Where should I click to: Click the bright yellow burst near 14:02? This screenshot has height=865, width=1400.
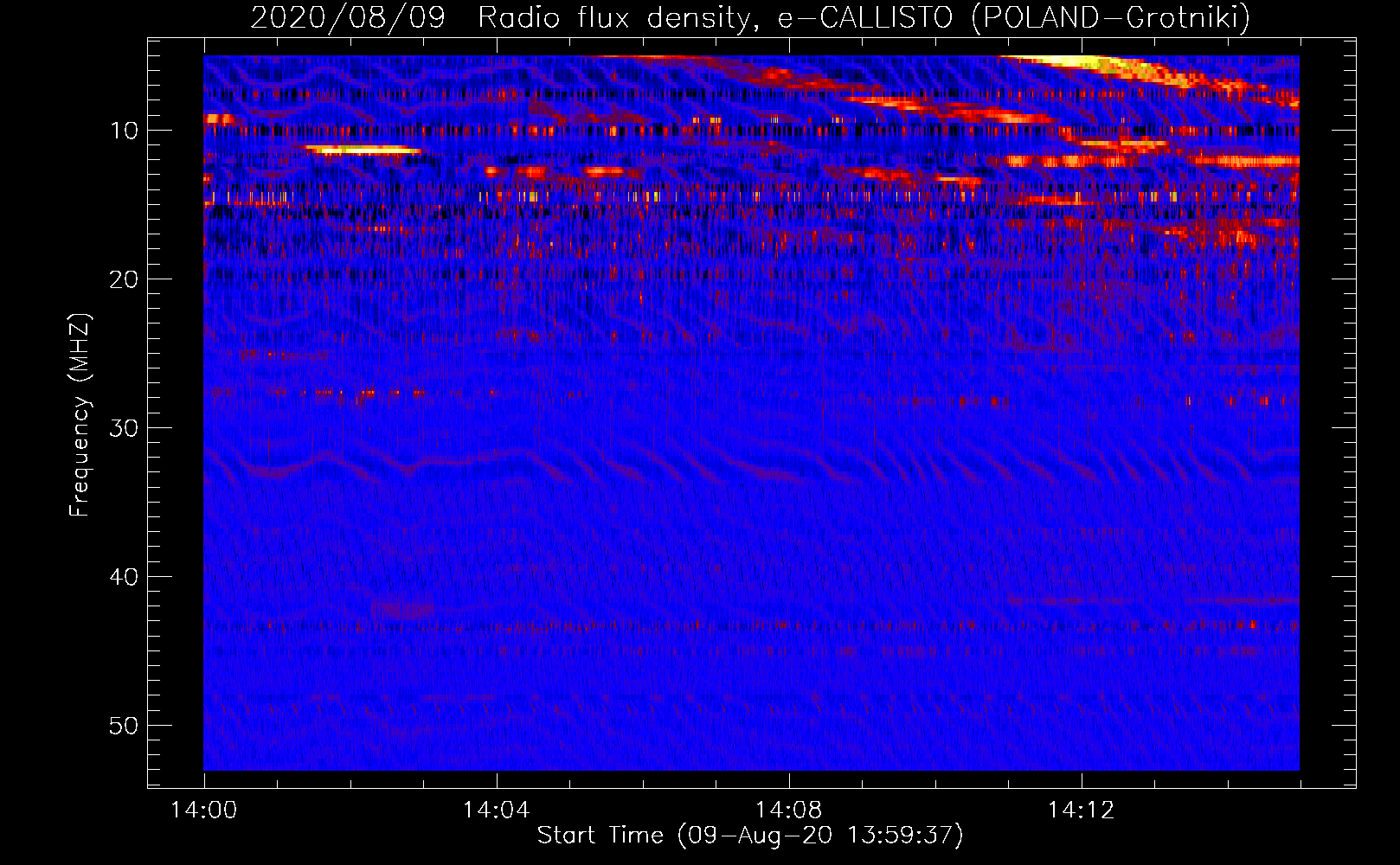click(363, 150)
